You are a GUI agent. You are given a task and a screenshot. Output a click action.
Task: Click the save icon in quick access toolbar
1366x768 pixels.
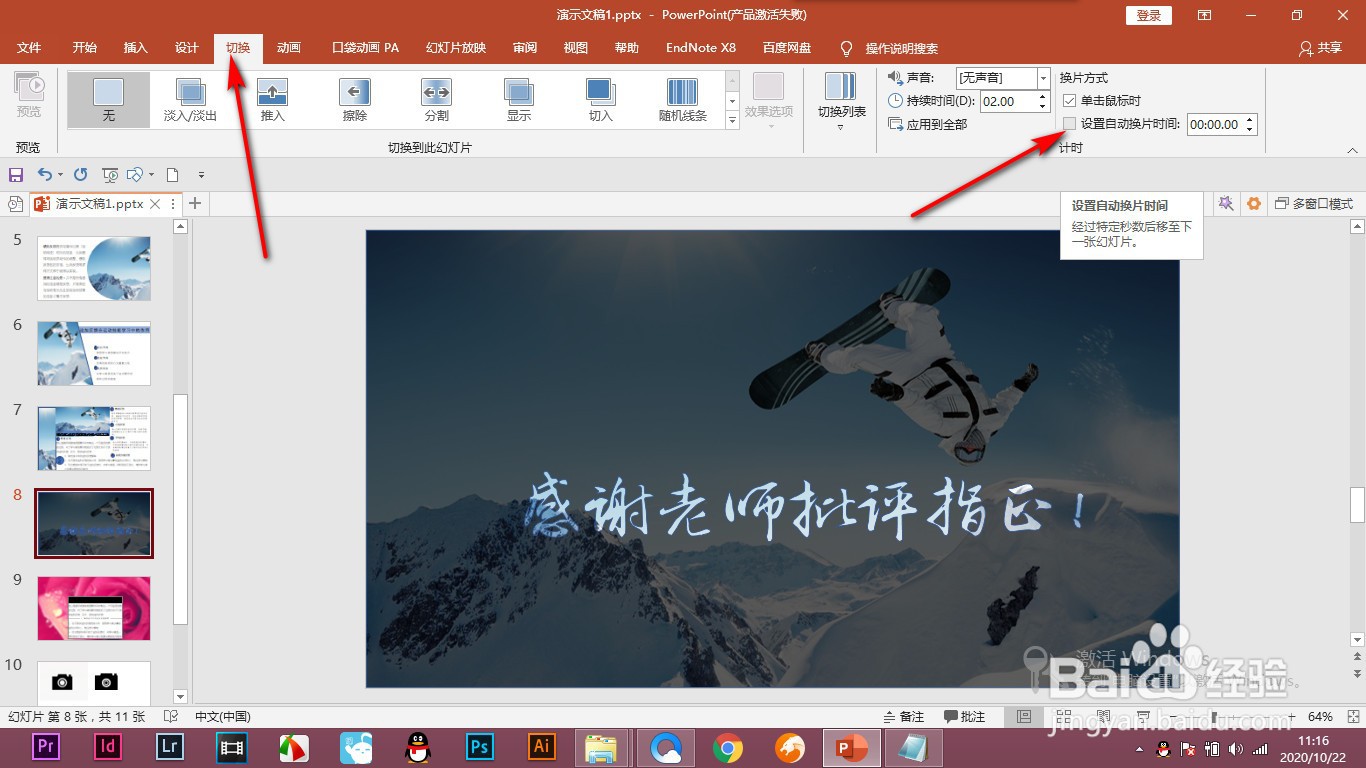point(16,174)
